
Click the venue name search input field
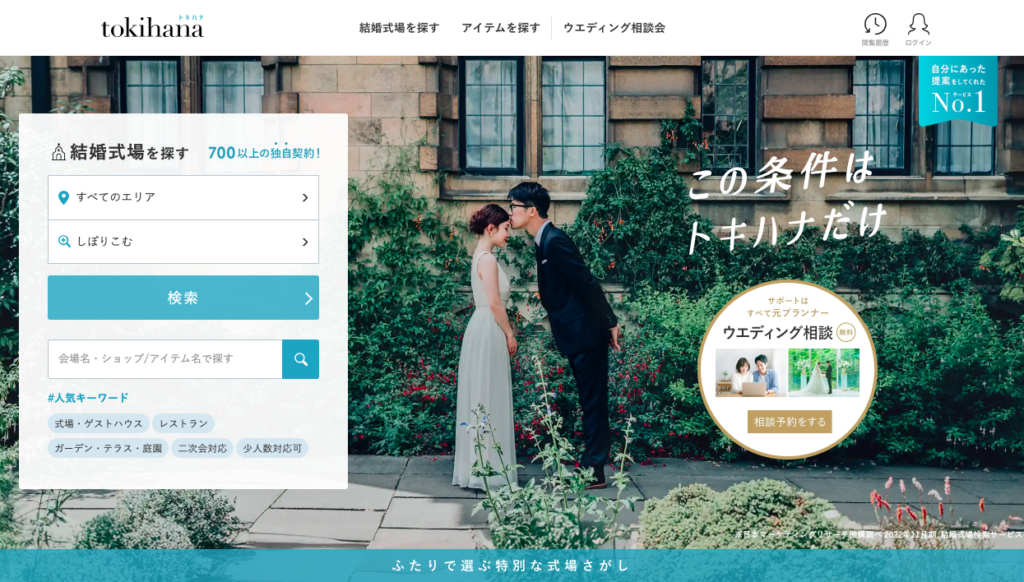click(x=165, y=359)
